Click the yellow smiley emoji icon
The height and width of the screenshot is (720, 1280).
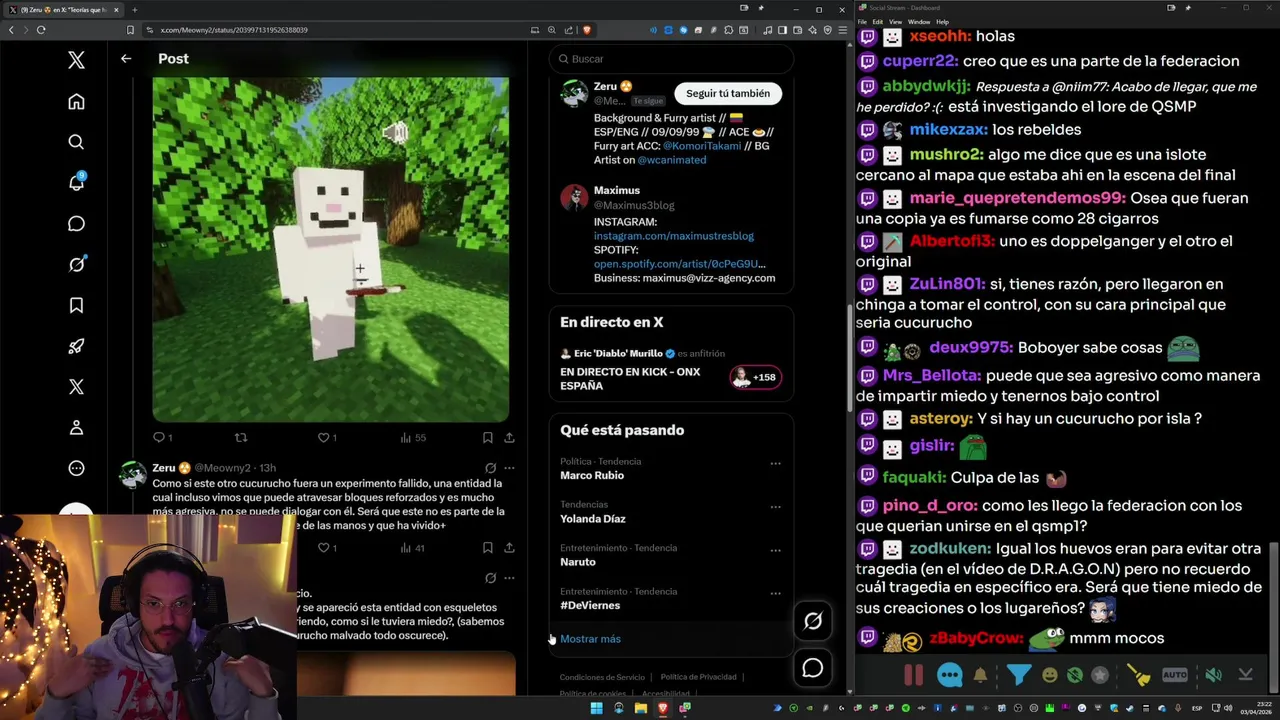[1049, 675]
